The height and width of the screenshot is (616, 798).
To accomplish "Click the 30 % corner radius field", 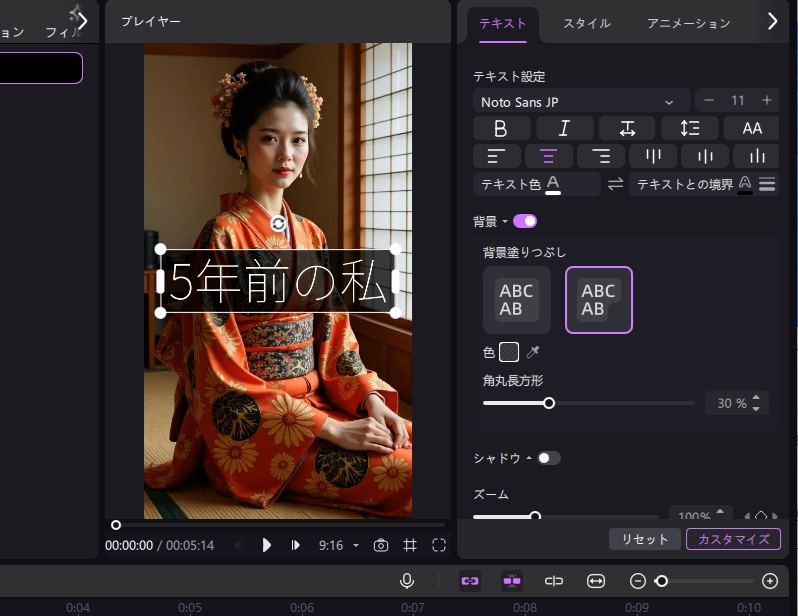I will (x=731, y=403).
